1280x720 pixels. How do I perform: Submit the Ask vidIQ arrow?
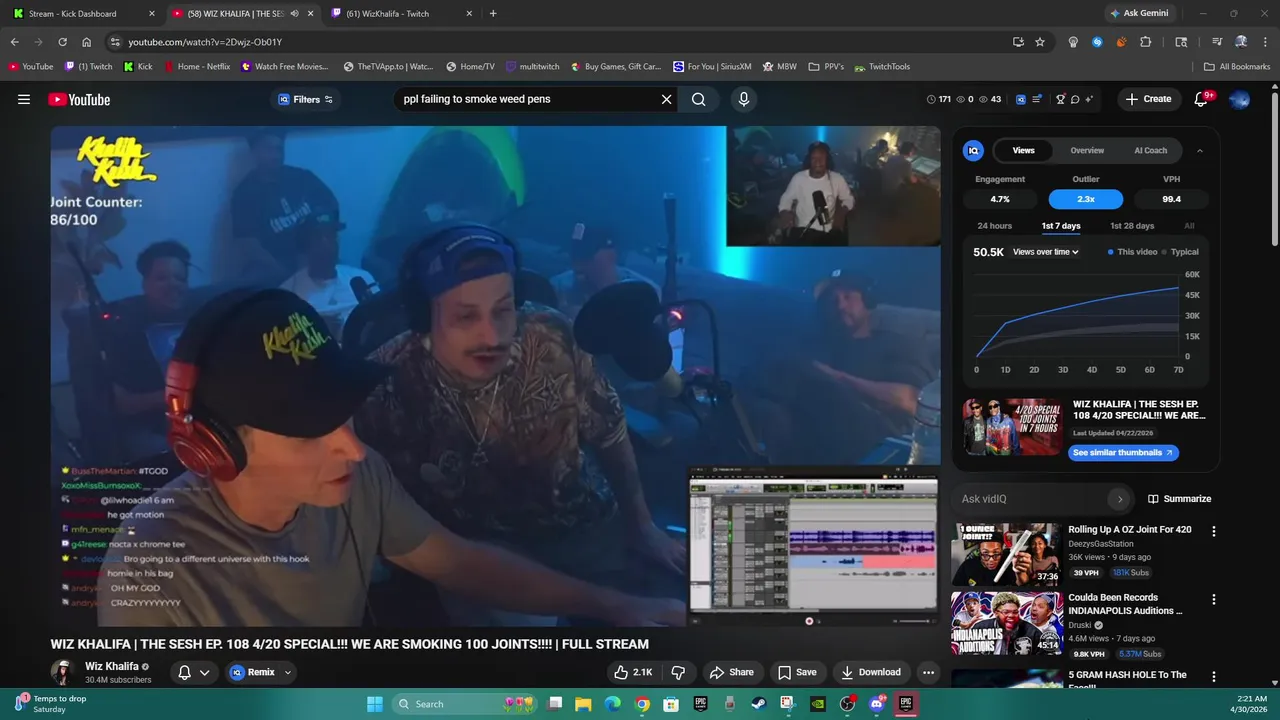click(x=1120, y=499)
